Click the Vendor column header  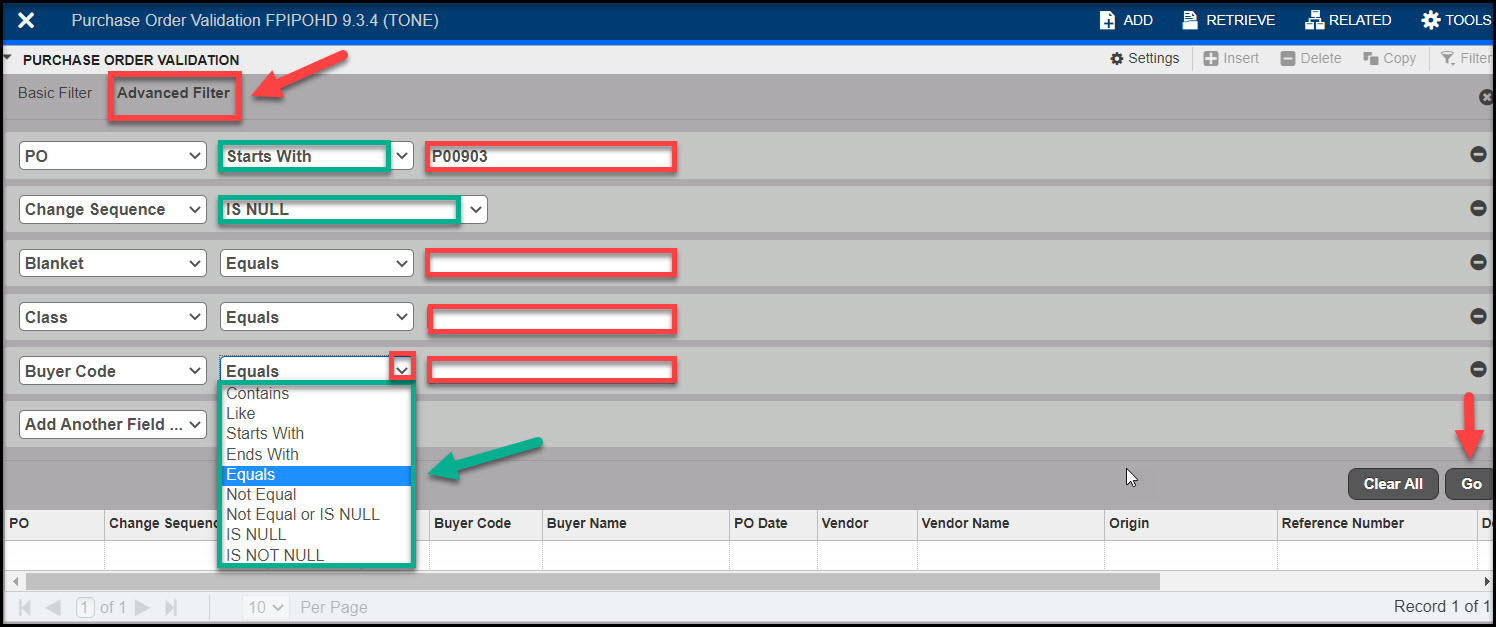pyautogui.click(x=867, y=524)
